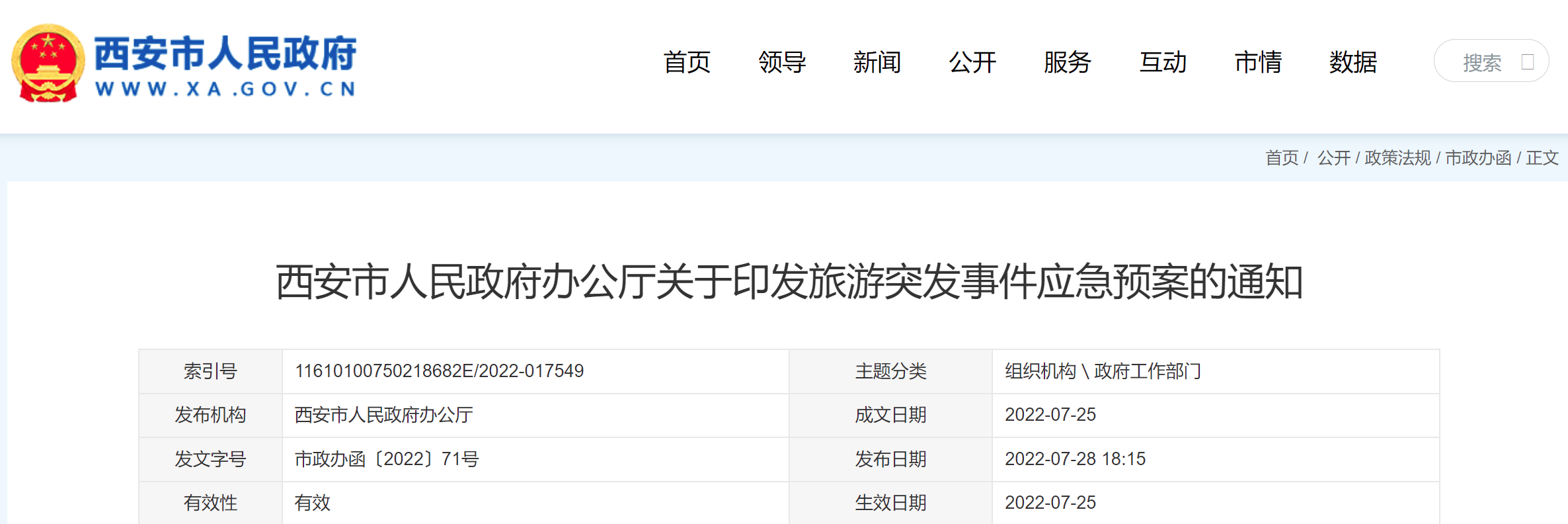Go to 政策法规 in the breadcrumb
Screen dimensions: 1568x524
[x=1397, y=157]
